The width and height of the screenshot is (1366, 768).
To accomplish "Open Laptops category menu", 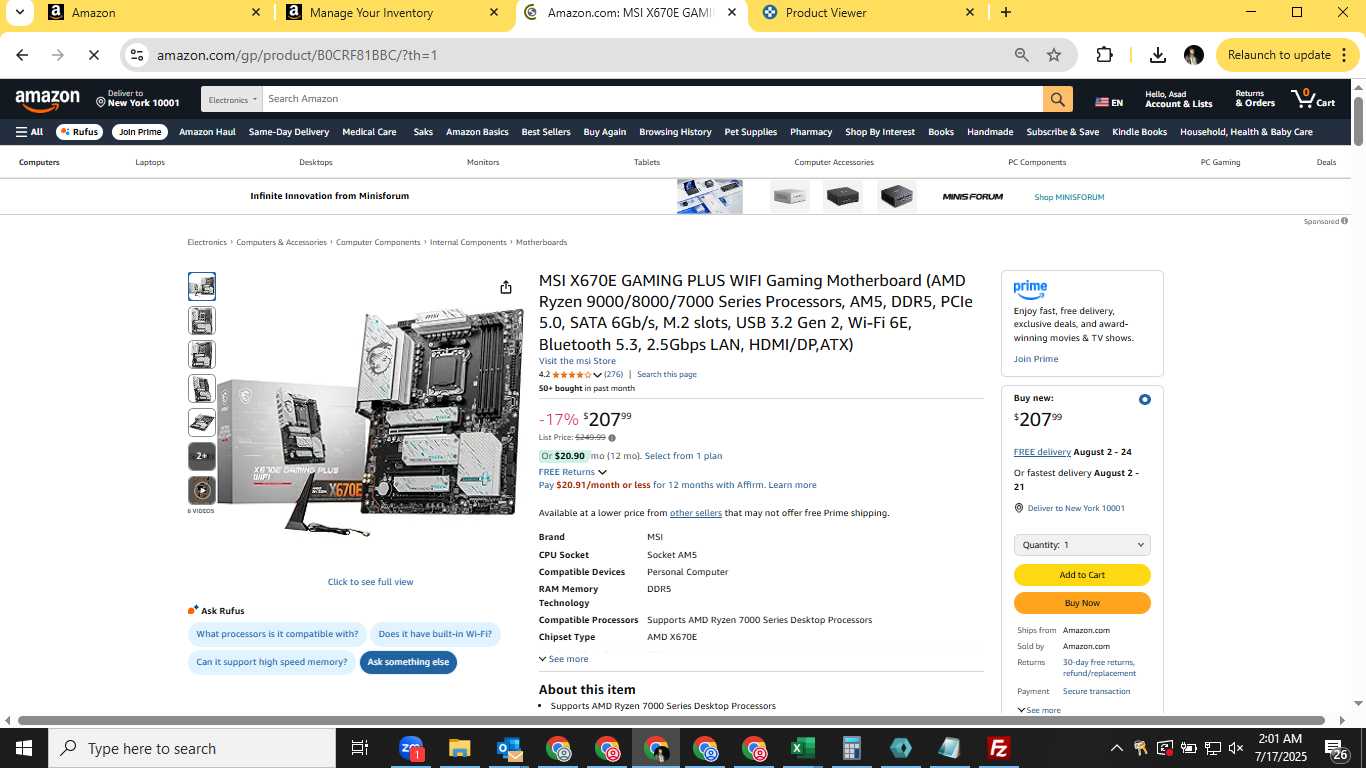I will 150,162.
